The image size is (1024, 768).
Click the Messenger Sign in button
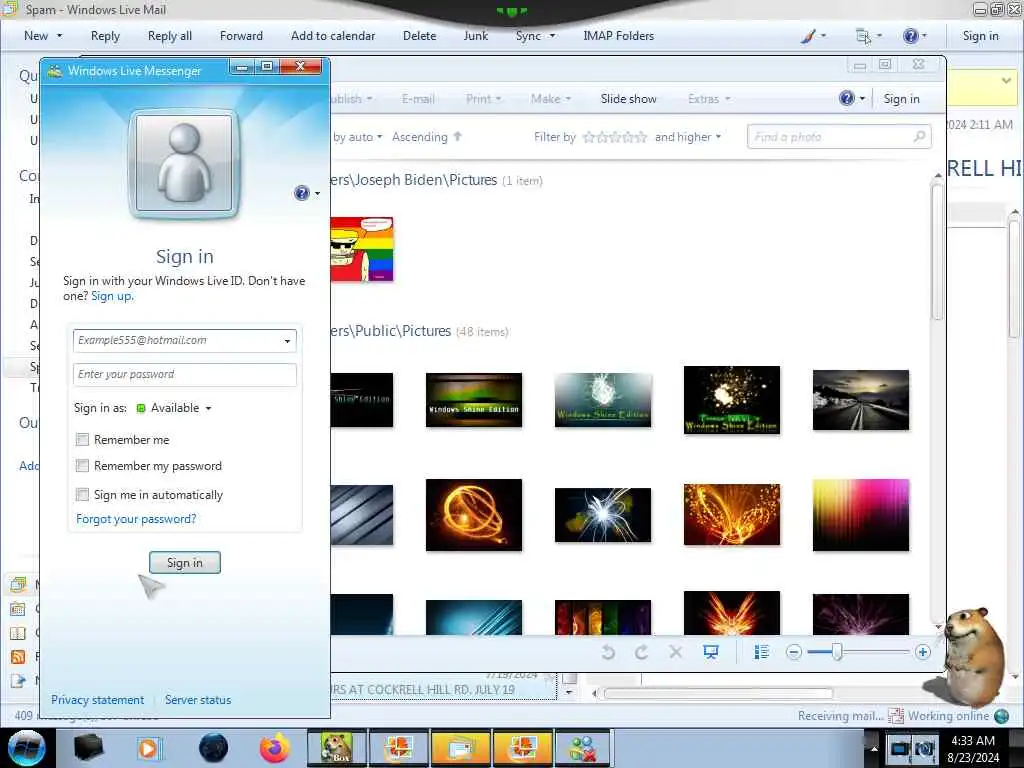[x=185, y=562]
